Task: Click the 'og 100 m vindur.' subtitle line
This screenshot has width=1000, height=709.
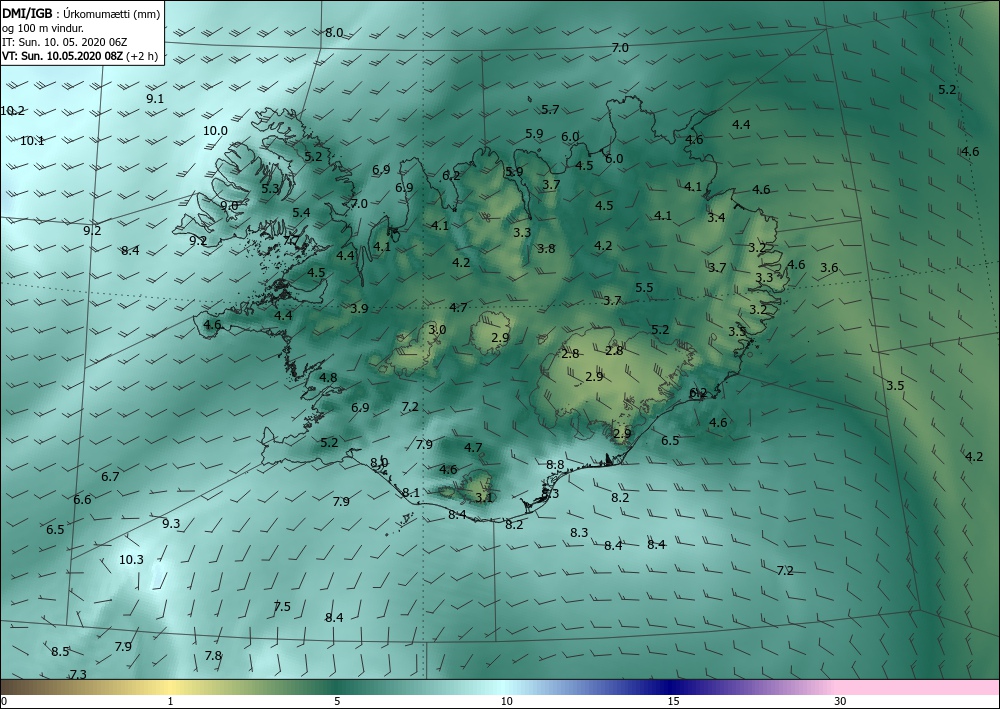Action: click(43, 27)
